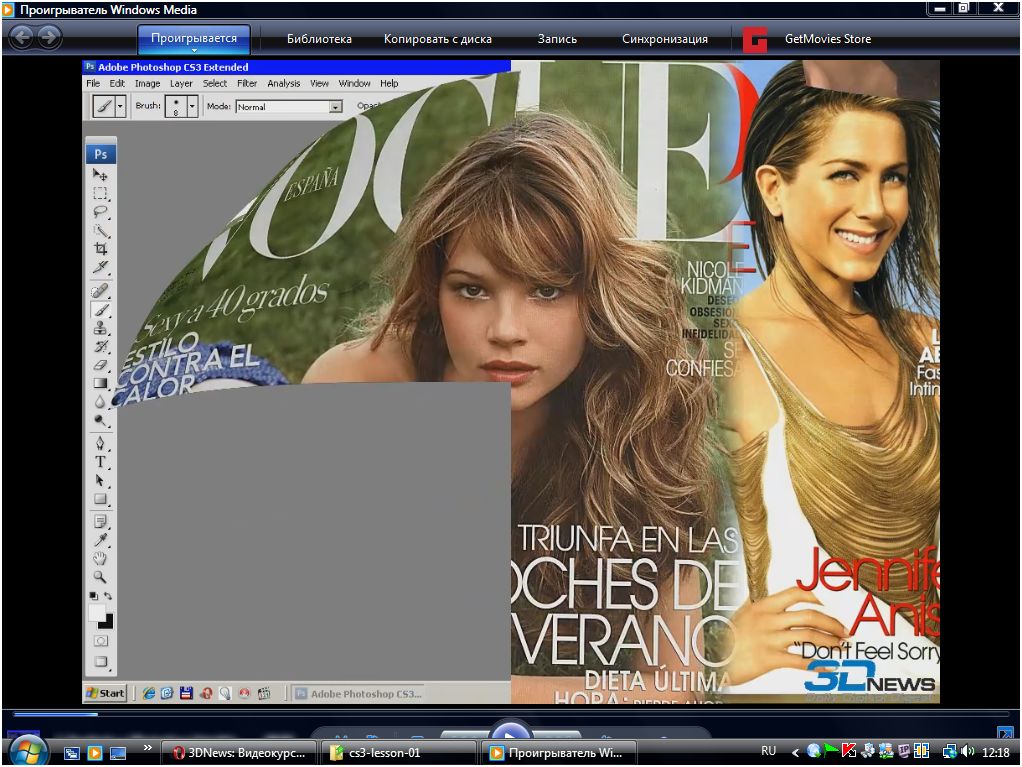Expand the Mode dropdown set to Normal
Viewport: 1022px width, 767px height.
(336, 107)
